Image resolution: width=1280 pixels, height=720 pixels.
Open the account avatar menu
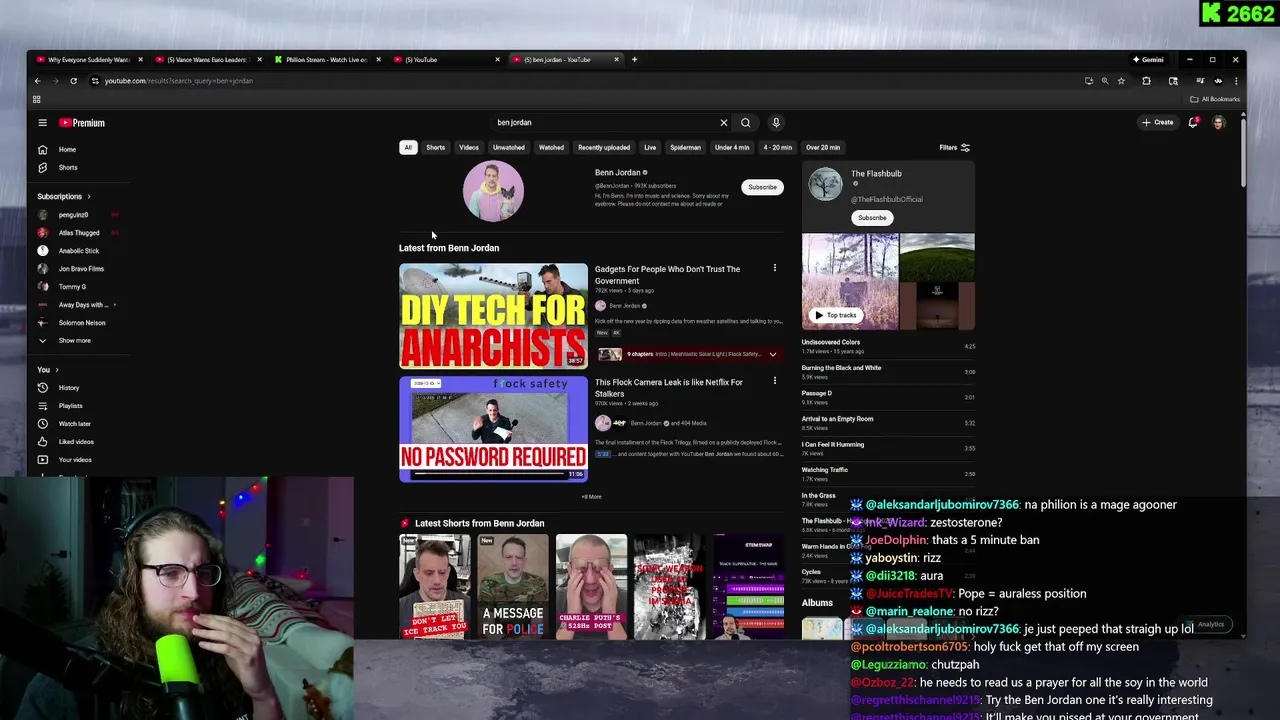1218,123
